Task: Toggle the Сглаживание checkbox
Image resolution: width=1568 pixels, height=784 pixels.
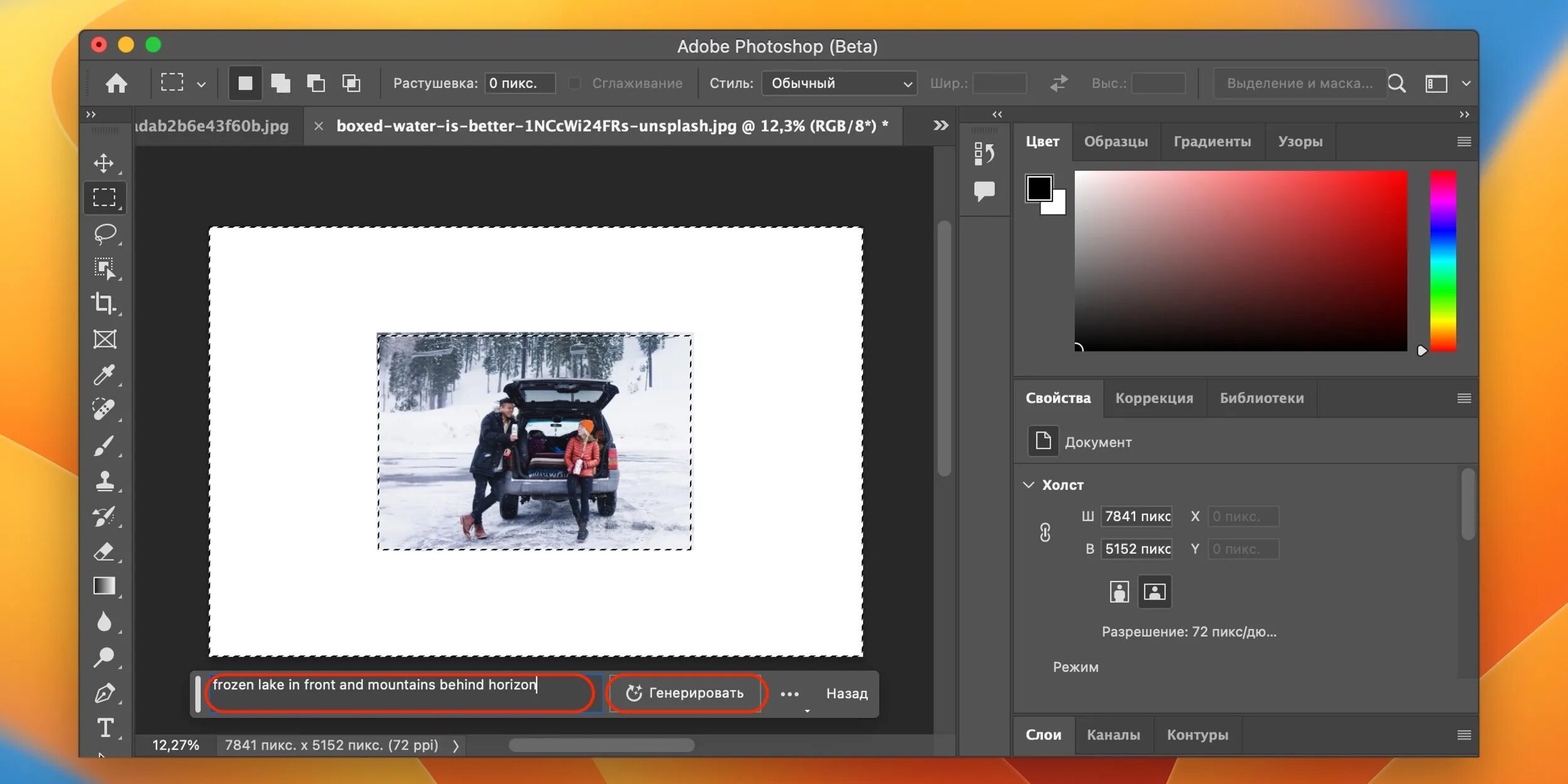Action: pyautogui.click(x=575, y=83)
